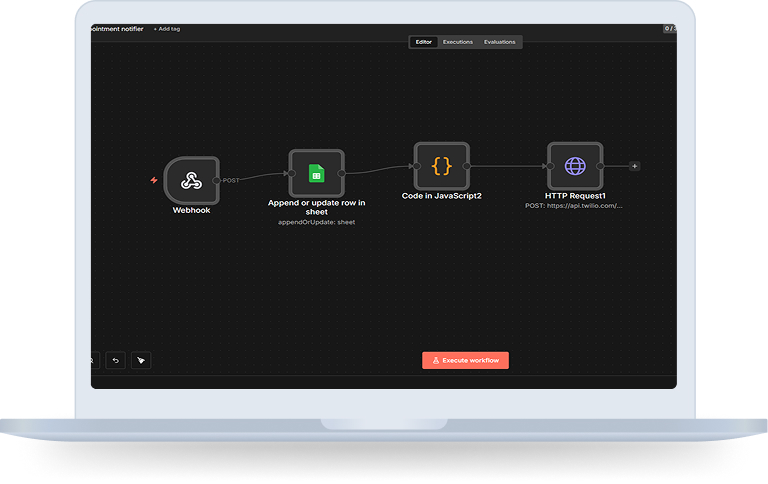Open the Google Sheets node
This screenshot has height=484, width=768.
[x=316, y=174]
